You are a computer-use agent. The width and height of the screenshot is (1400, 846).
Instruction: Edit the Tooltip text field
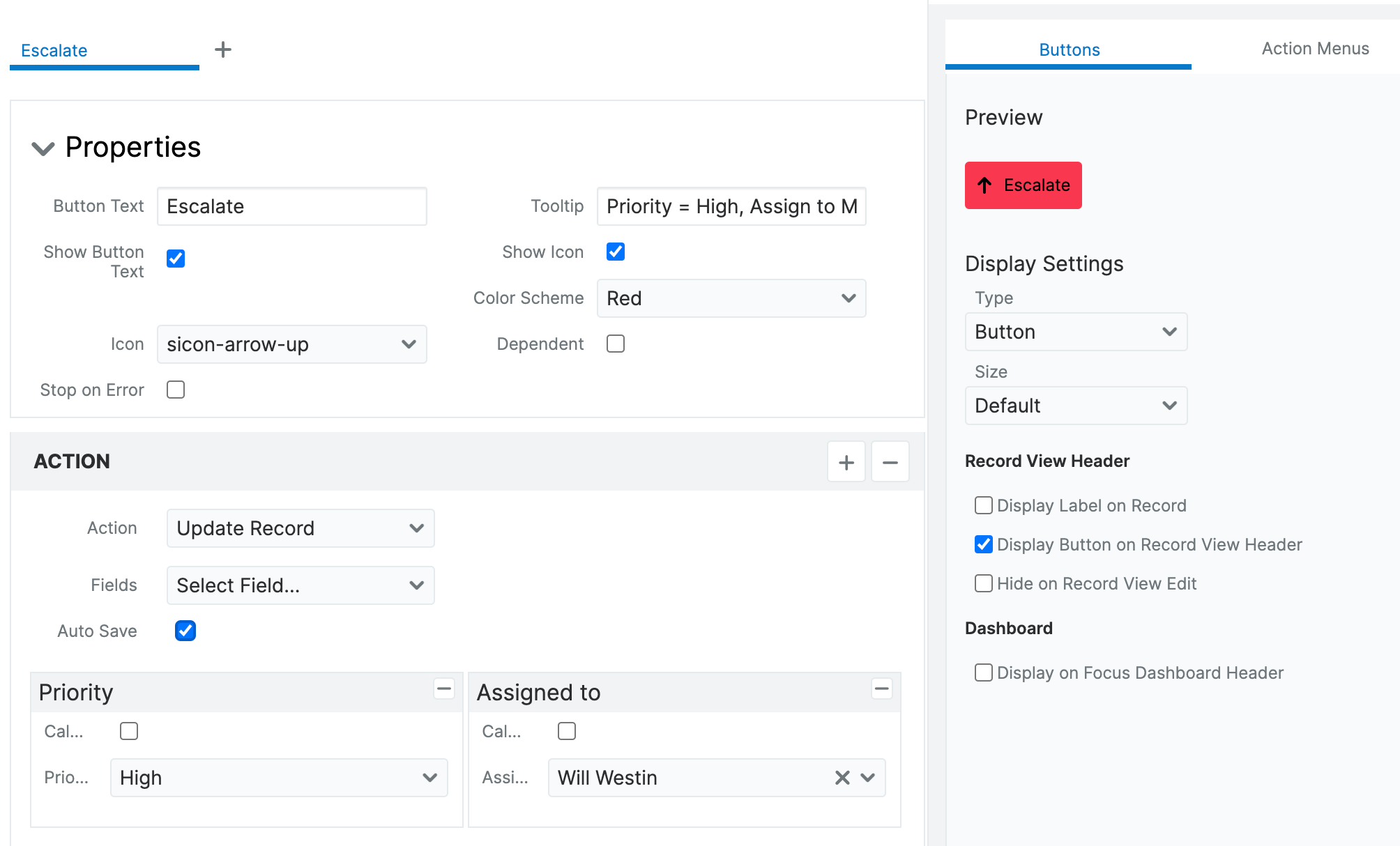[731, 206]
